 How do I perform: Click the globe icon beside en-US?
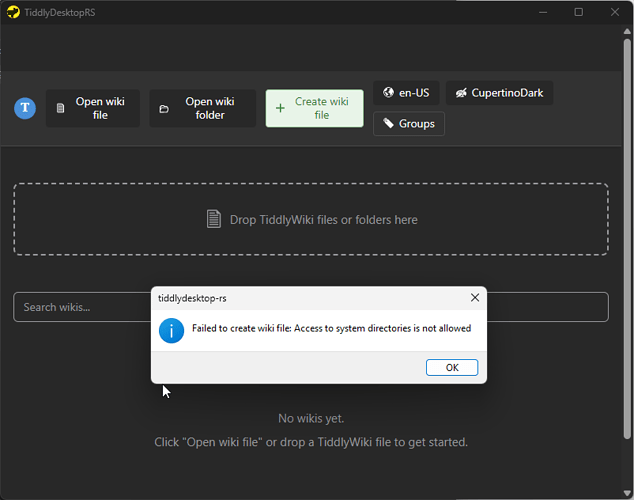pyautogui.click(x=388, y=93)
